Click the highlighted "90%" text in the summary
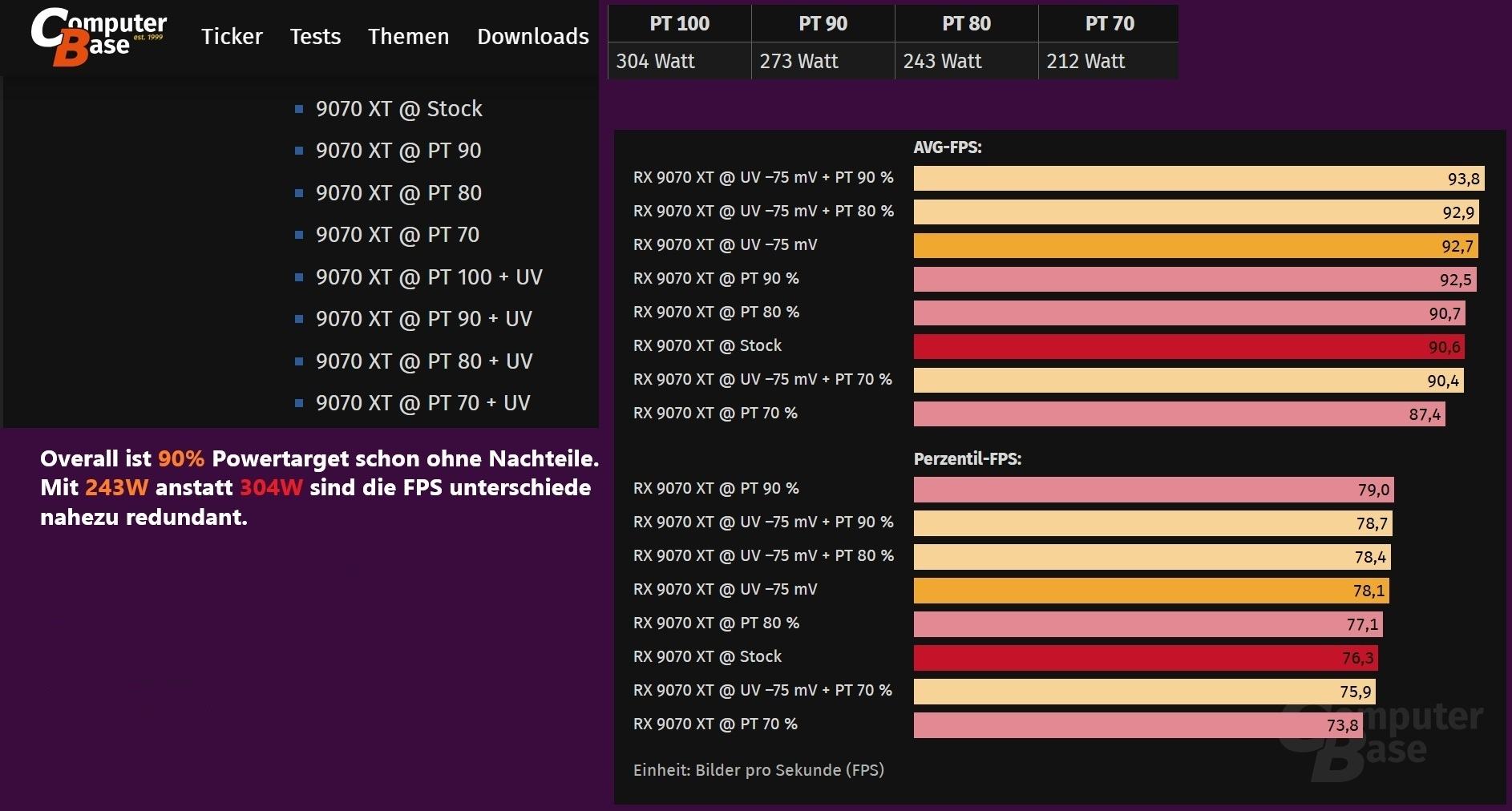This screenshot has height=811, width=1512. pyautogui.click(x=181, y=458)
